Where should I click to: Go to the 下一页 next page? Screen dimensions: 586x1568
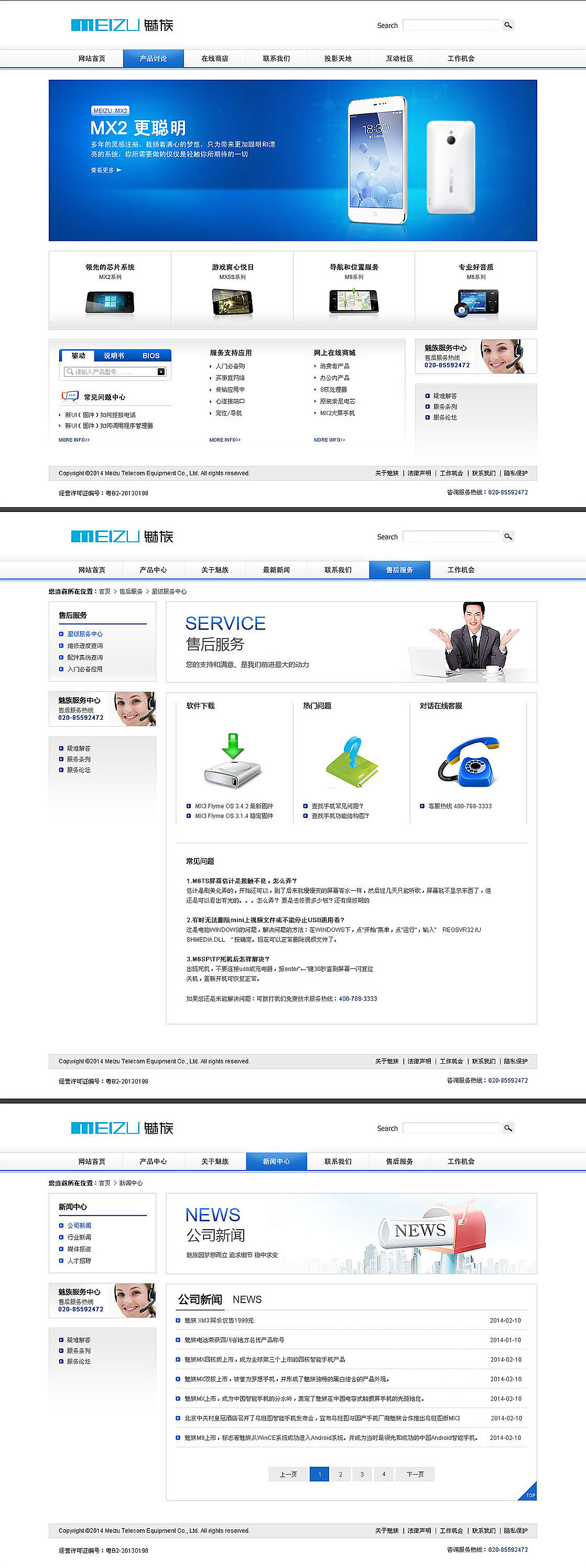coord(415,1474)
